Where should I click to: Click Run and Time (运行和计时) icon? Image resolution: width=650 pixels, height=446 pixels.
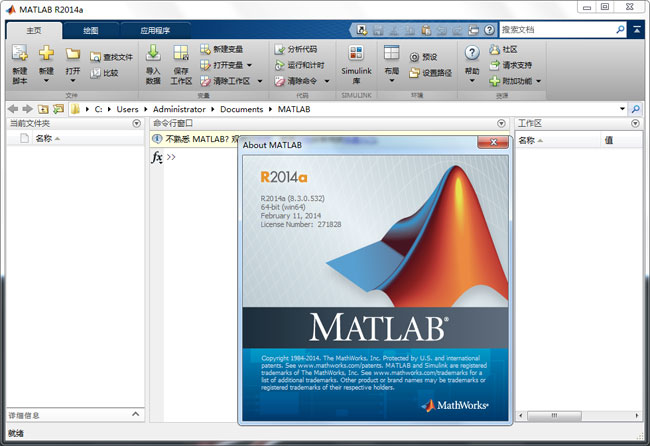coord(279,65)
